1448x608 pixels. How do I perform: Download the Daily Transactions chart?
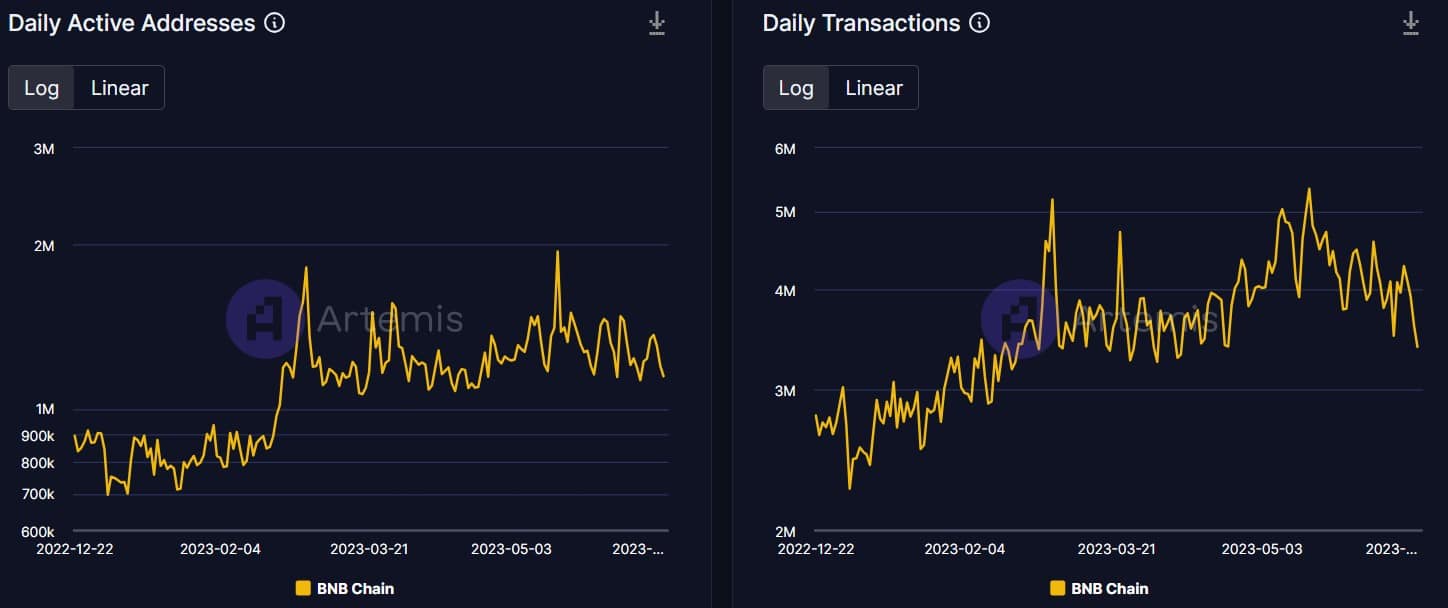tap(1411, 23)
